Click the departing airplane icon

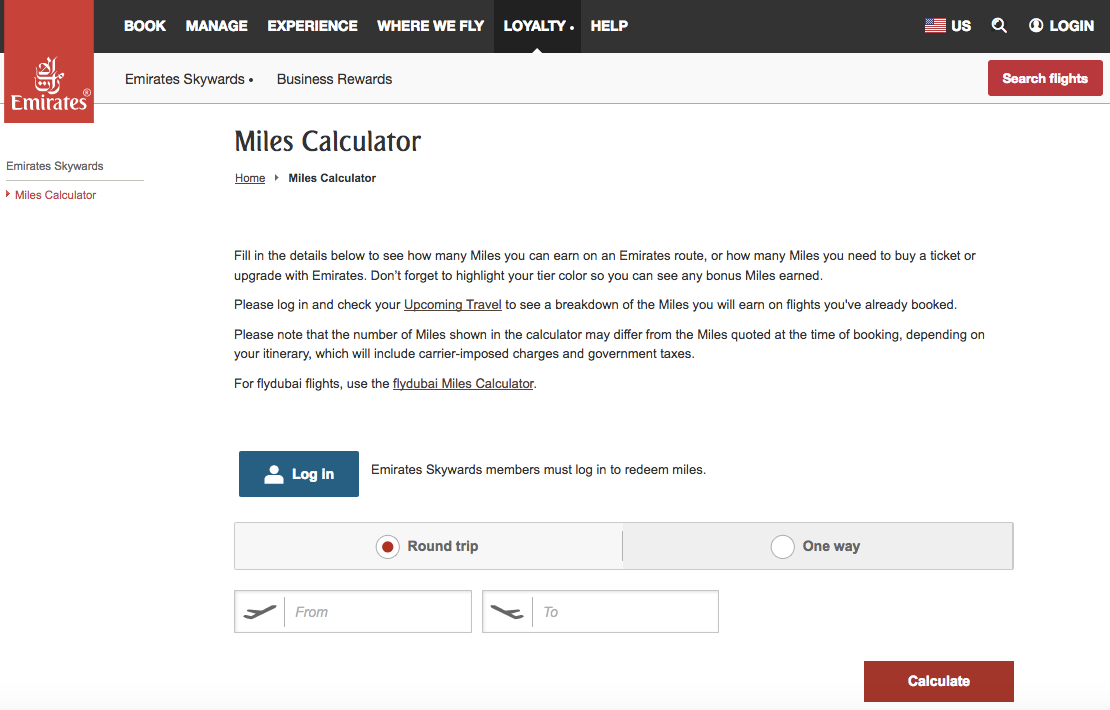[260, 612]
